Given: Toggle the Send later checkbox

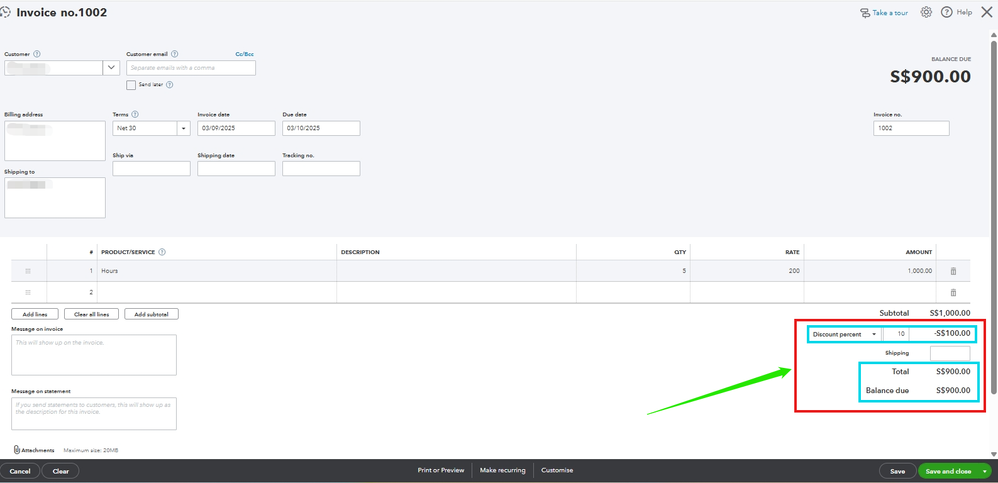Looking at the screenshot, I should pyautogui.click(x=130, y=84).
